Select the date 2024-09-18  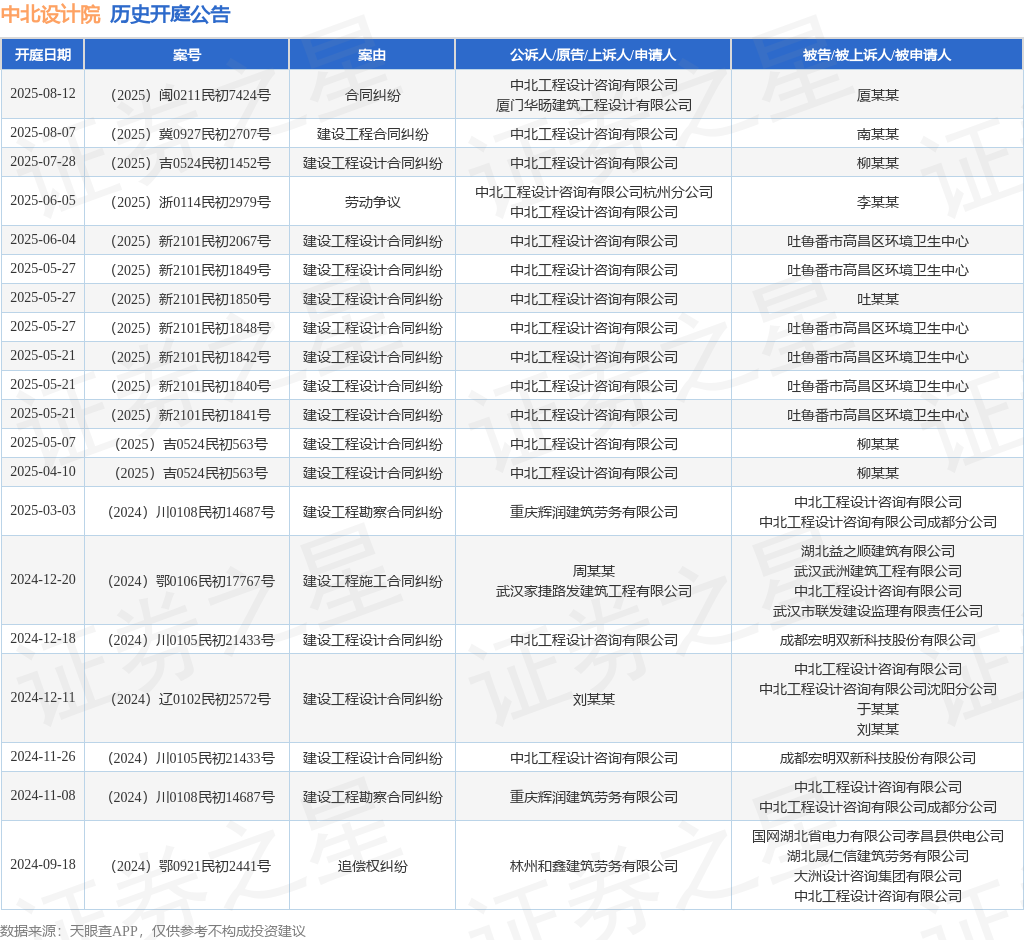click(x=43, y=865)
